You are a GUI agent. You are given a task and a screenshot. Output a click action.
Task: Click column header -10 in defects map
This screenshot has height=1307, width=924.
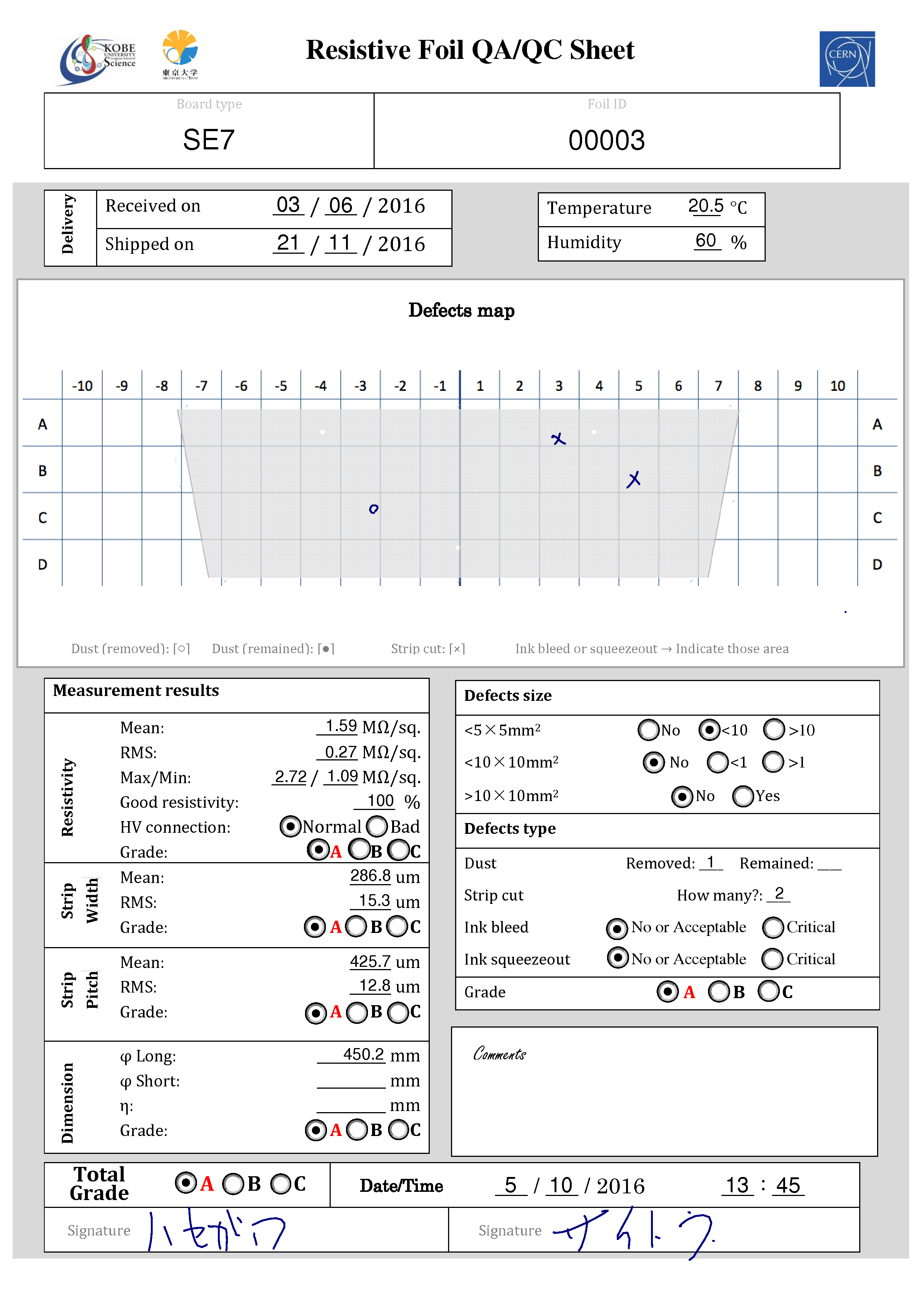click(83, 386)
